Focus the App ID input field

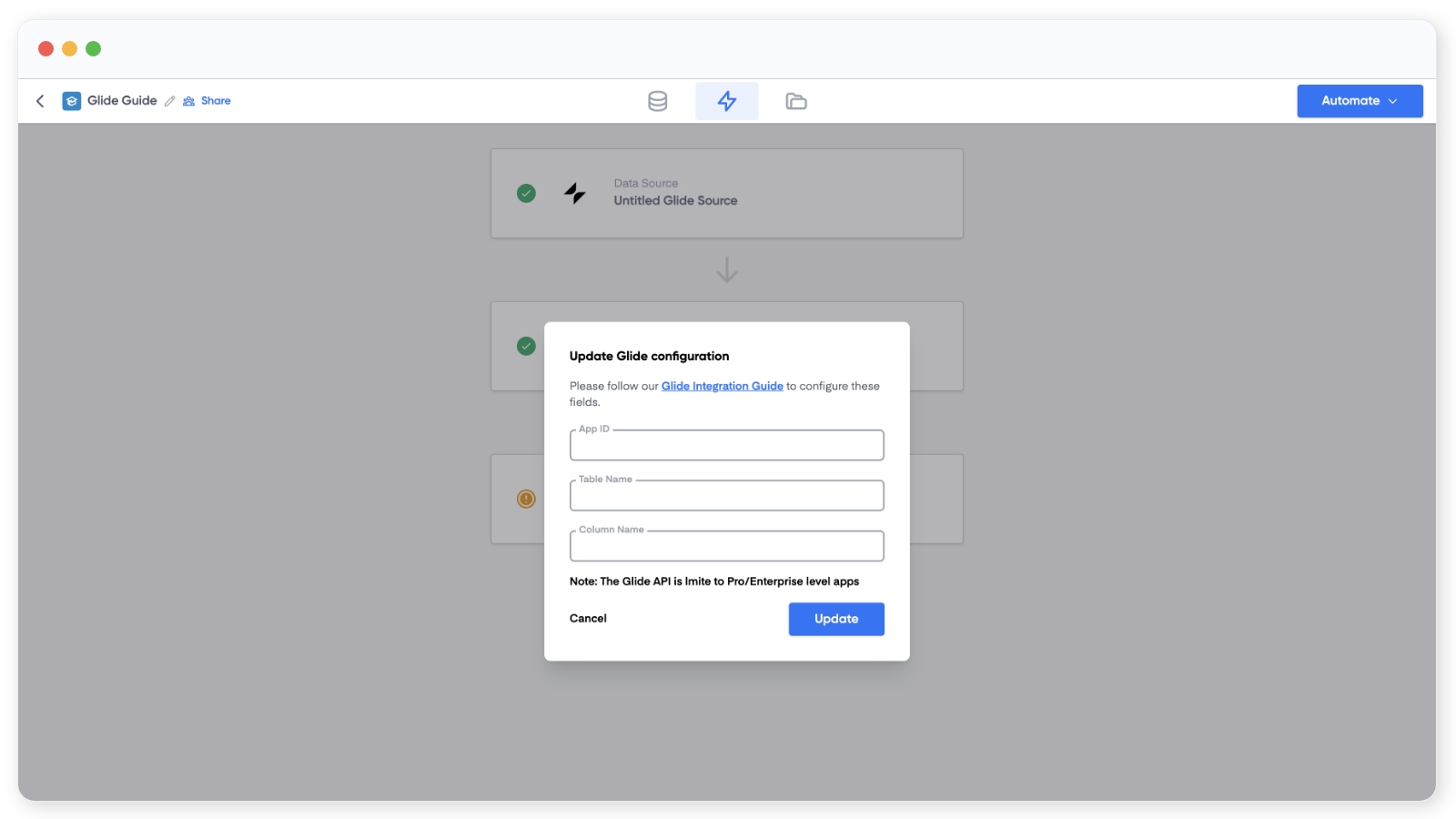pos(726,446)
